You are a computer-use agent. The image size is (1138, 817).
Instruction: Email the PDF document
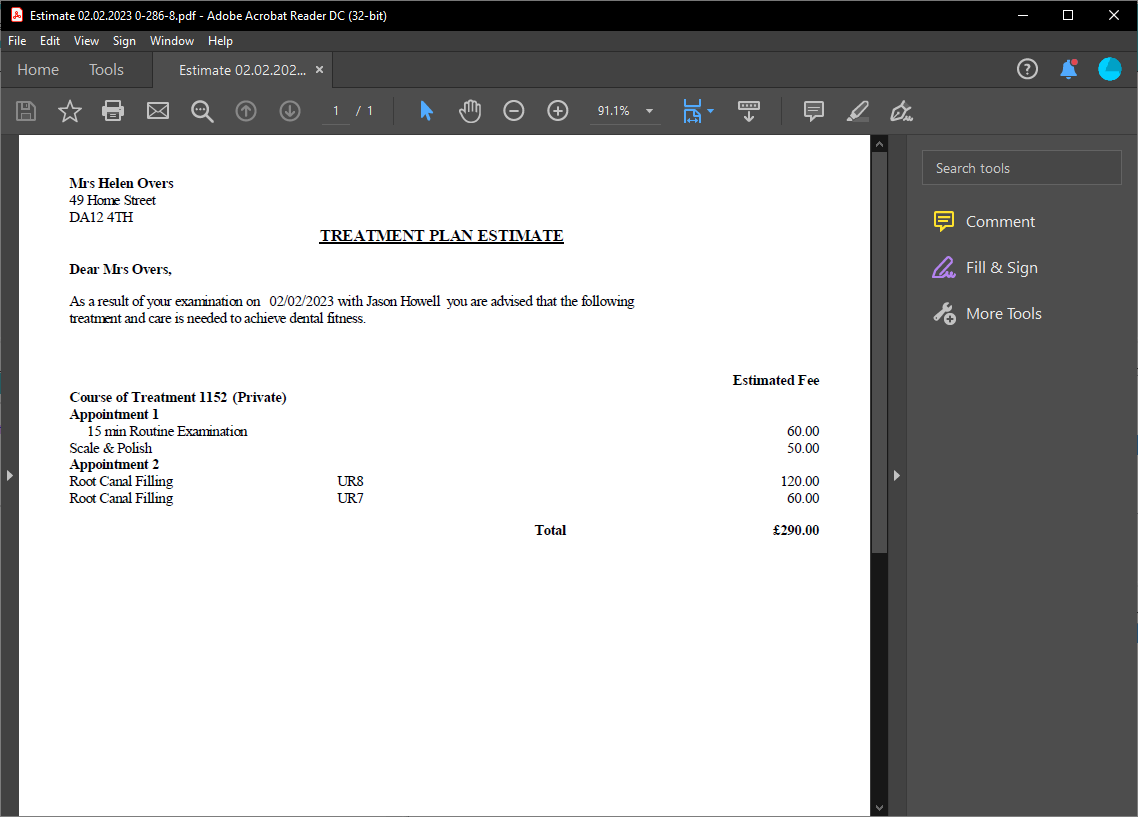click(157, 111)
